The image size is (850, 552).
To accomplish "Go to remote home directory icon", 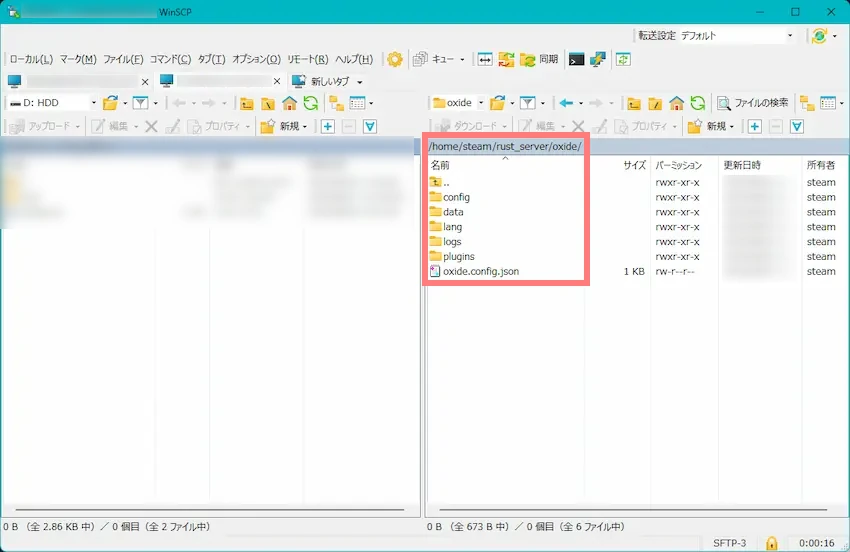I will coord(677,102).
